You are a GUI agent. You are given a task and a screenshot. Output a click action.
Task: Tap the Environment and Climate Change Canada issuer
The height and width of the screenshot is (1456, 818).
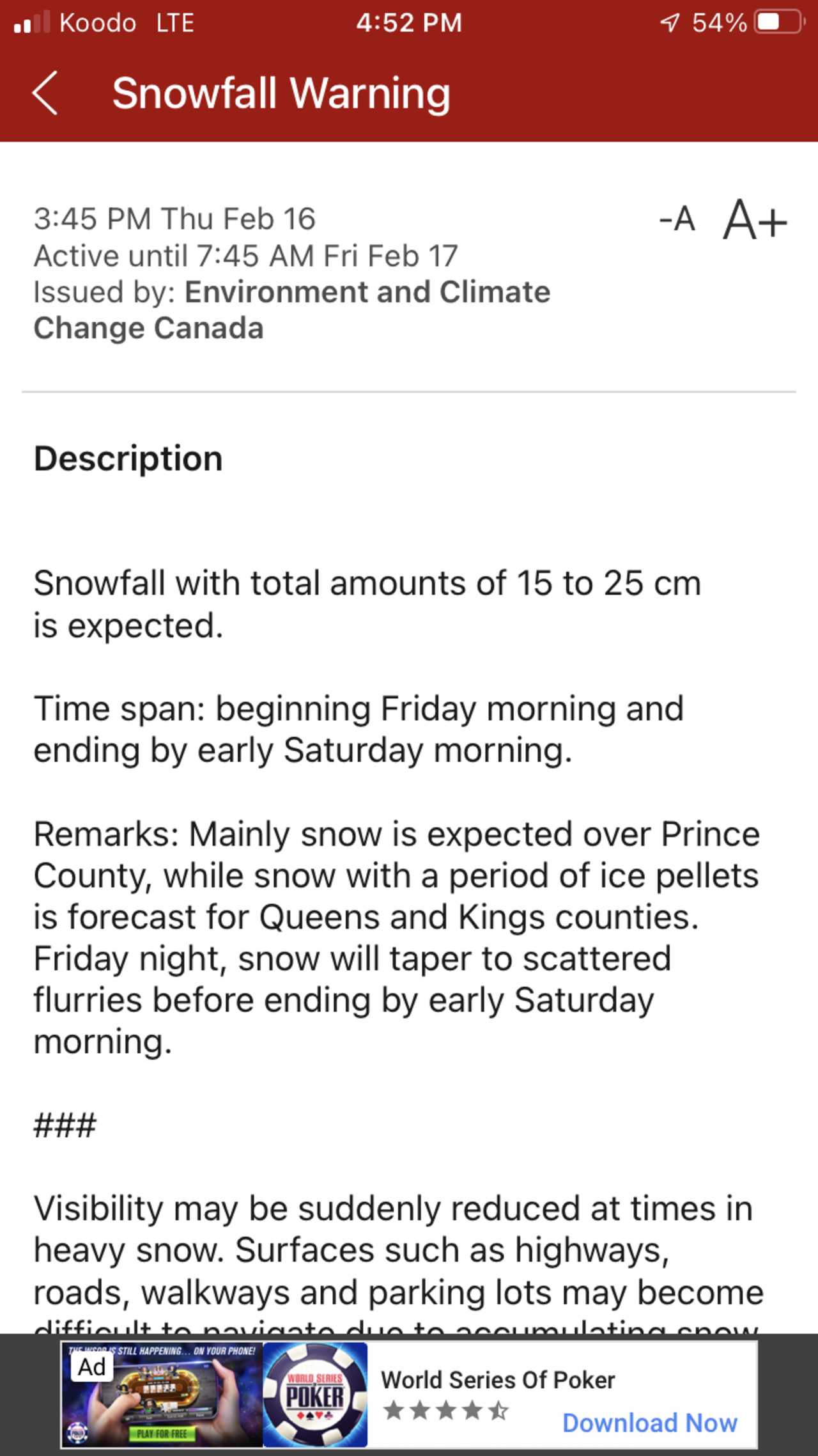[291, 310]
